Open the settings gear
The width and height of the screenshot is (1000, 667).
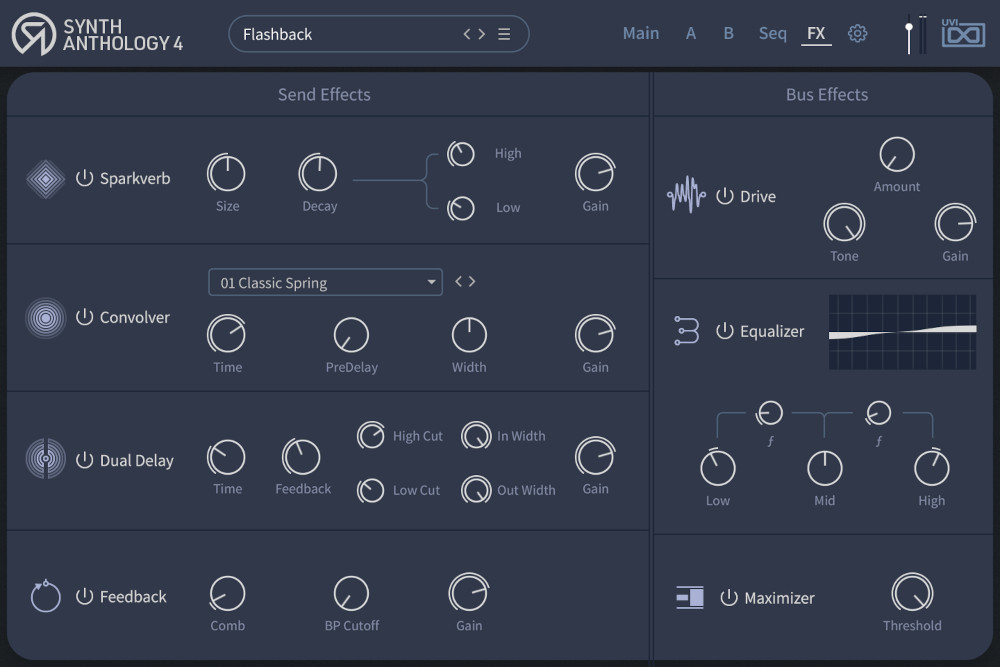[857, 33]
